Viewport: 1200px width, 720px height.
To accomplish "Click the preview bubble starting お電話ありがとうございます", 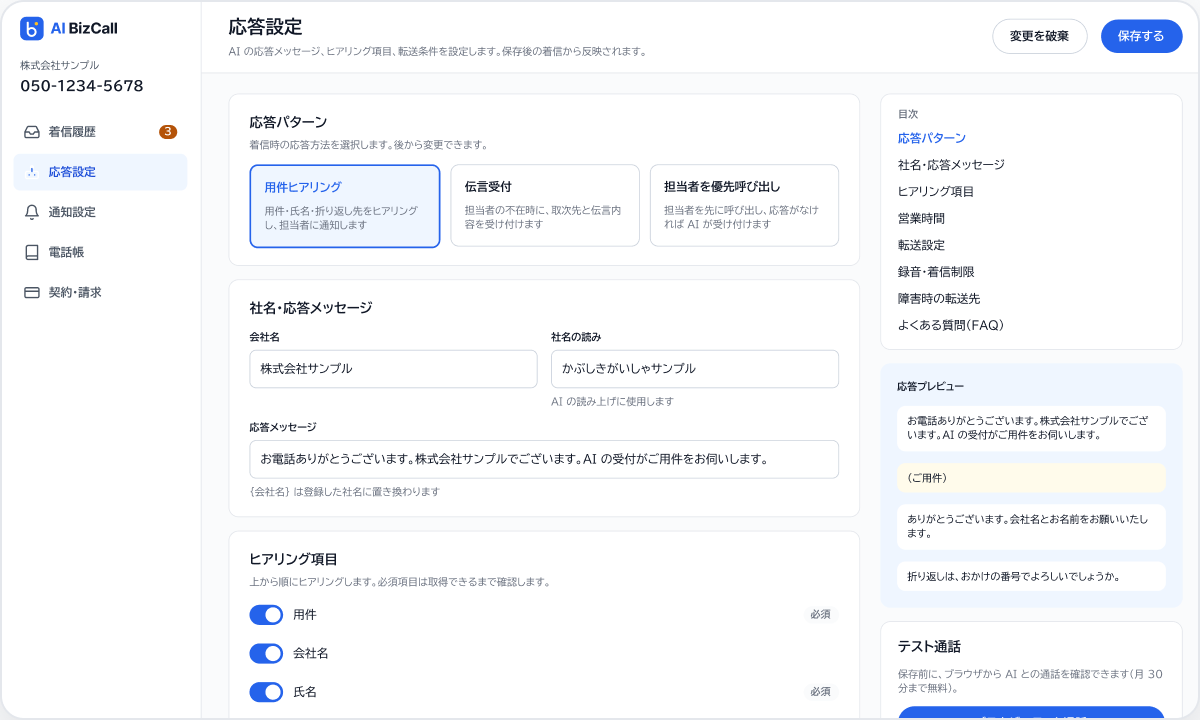I will pyautogui.click(x=1031, y=427).
